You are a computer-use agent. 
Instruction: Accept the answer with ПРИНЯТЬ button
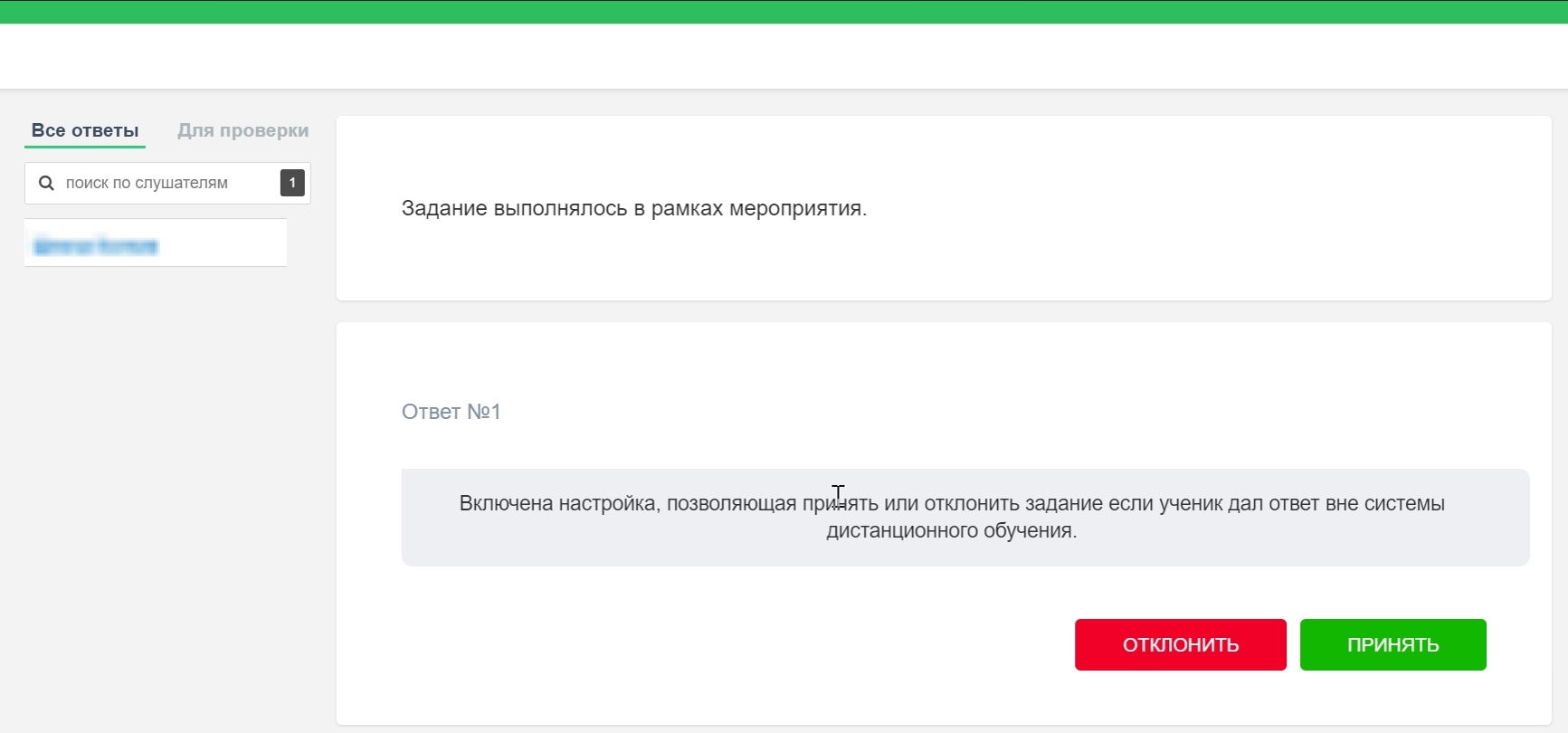pyautogui.click(x=1392, y=644)
